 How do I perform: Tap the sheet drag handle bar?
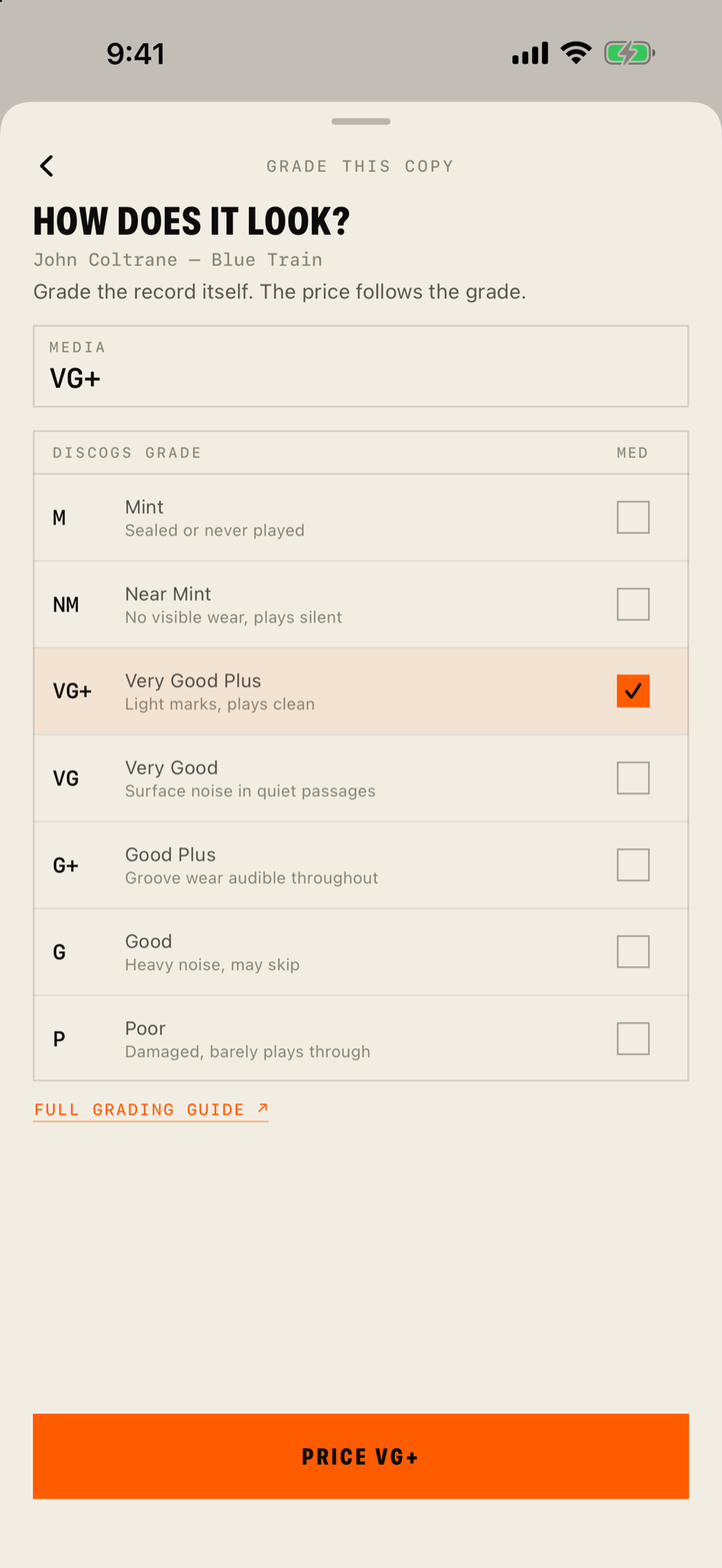tap(361, 121)
